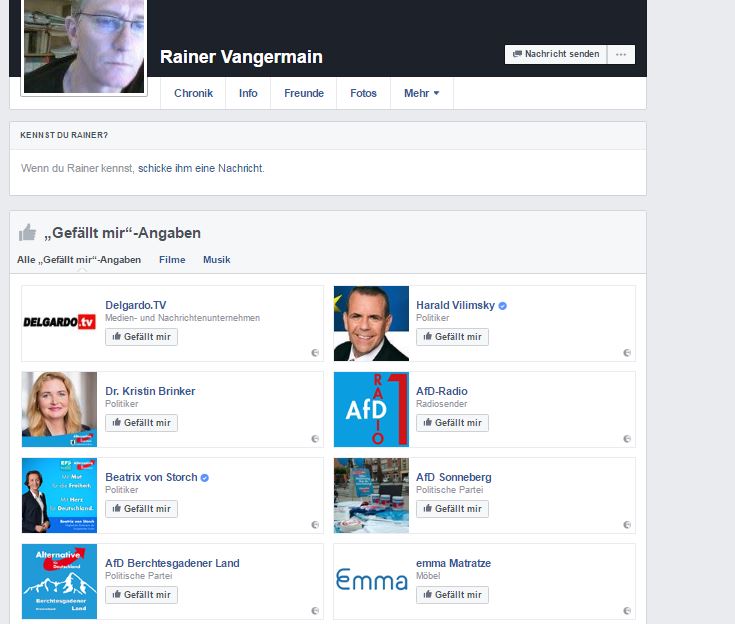Click 'Politische Partei' text under AfD Sonneberg
The image size is (735, 624).
point(450,490)
